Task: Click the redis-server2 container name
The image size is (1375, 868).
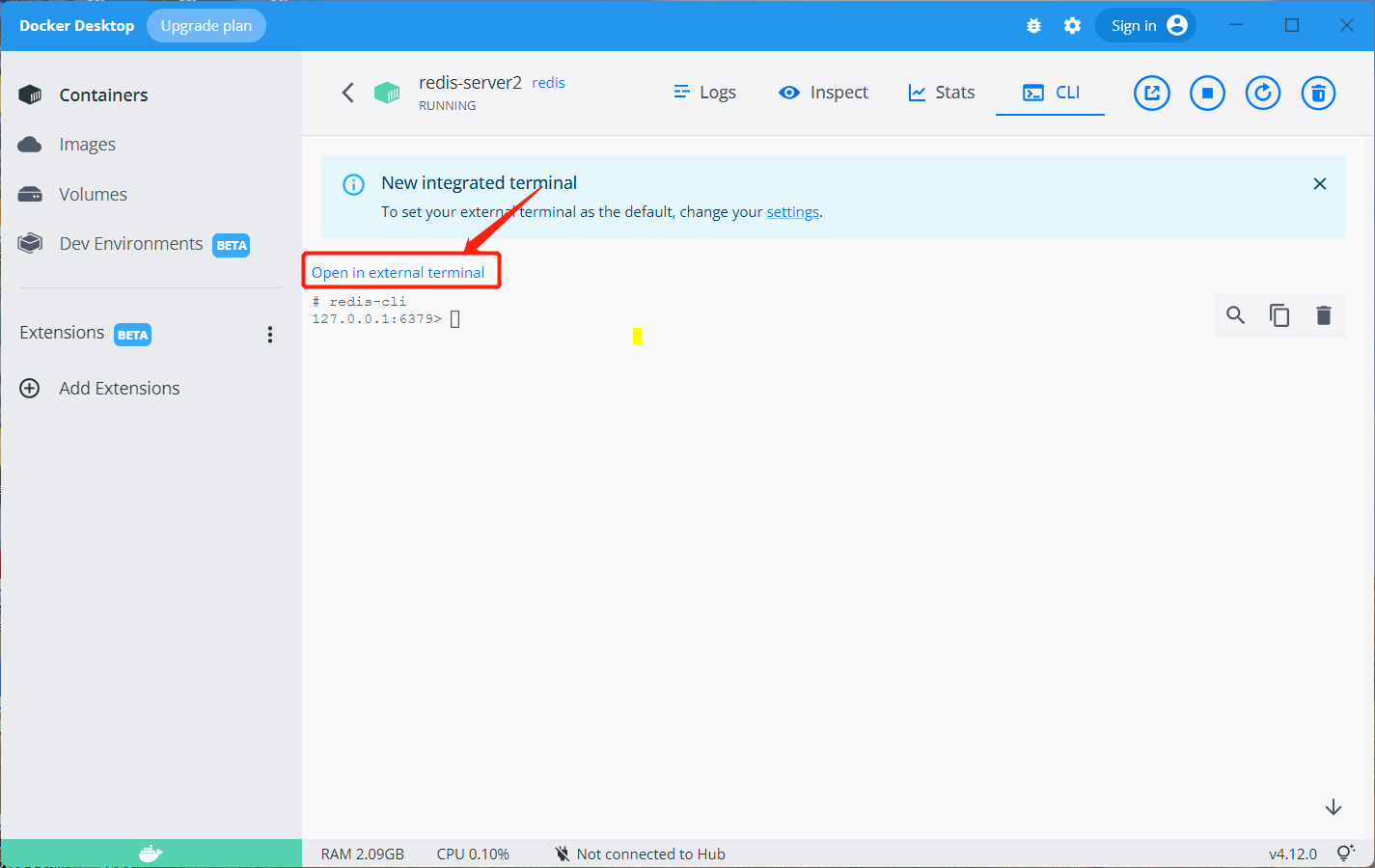Action: pyautogui.click(x=470, y=83)
